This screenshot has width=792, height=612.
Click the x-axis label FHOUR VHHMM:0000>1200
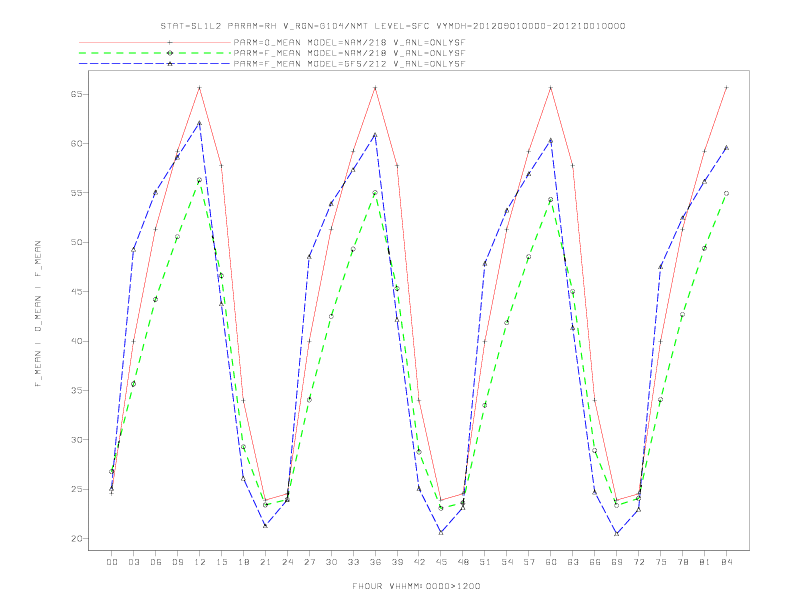(x=416, y=586)
